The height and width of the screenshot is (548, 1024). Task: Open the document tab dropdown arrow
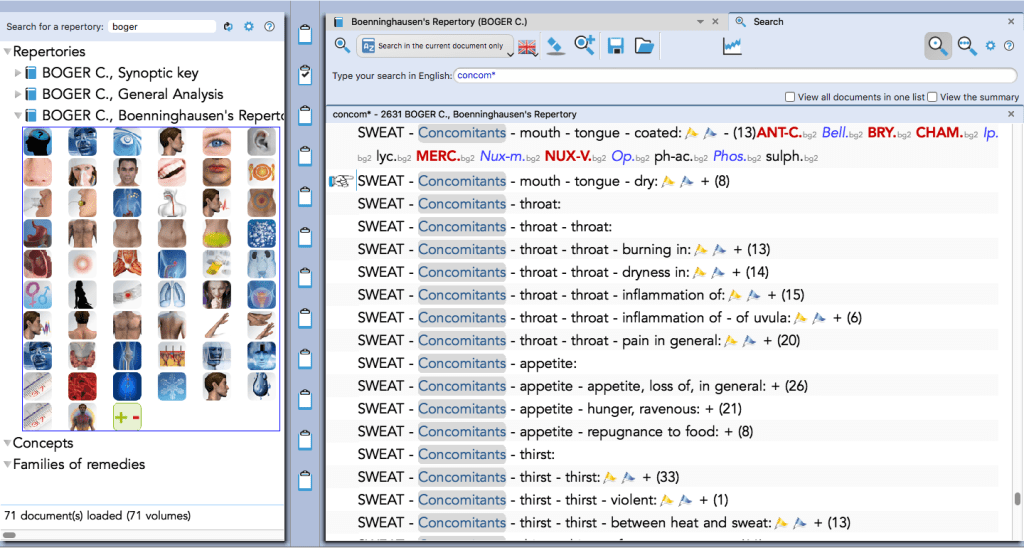click(701, 22)
